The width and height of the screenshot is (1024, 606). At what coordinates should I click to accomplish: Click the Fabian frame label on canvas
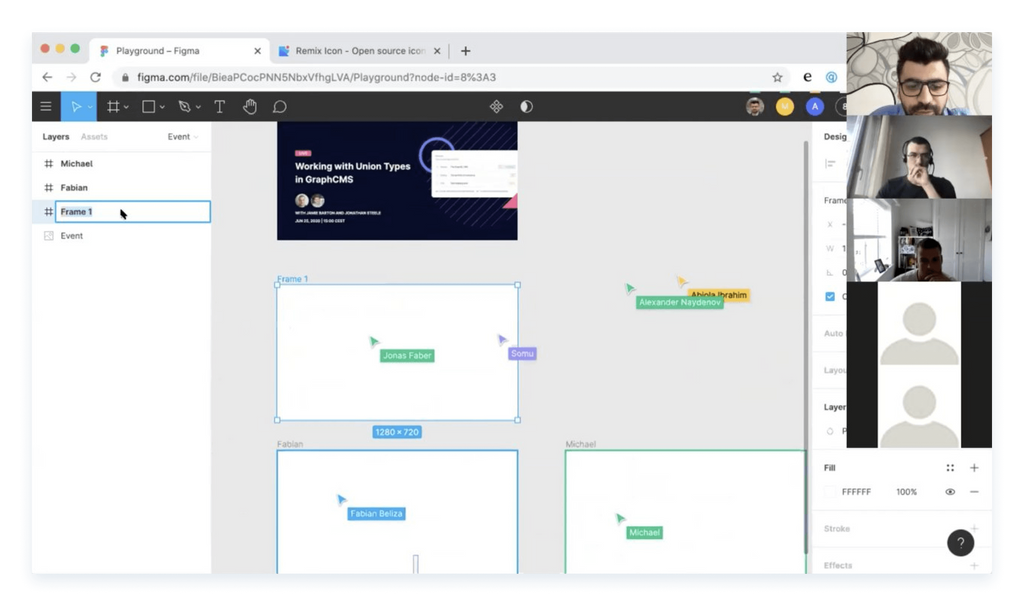290,444
